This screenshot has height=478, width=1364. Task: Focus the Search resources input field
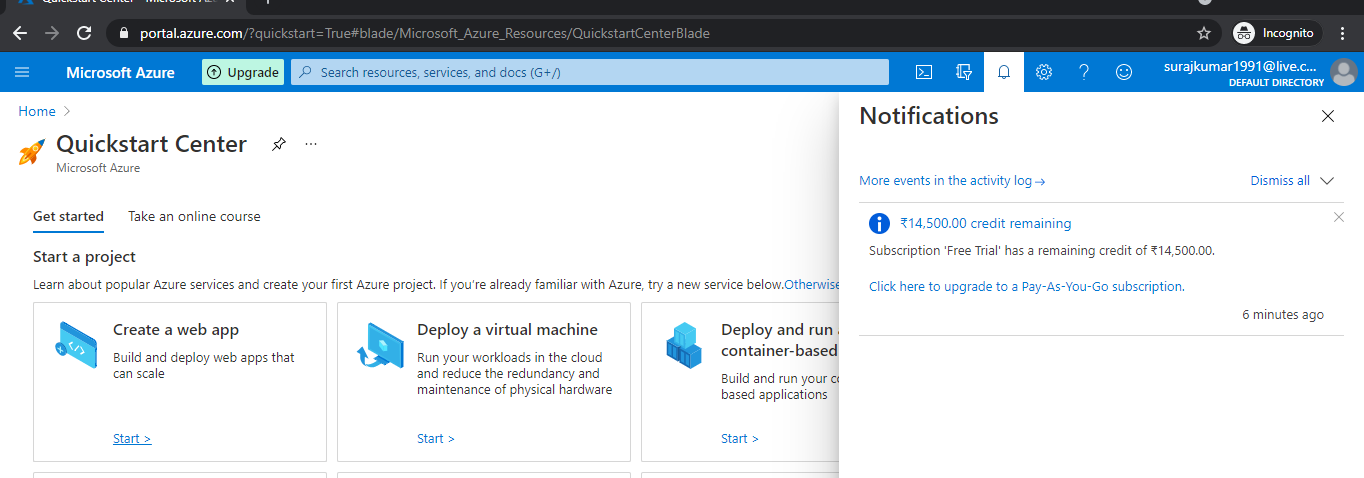590,72
